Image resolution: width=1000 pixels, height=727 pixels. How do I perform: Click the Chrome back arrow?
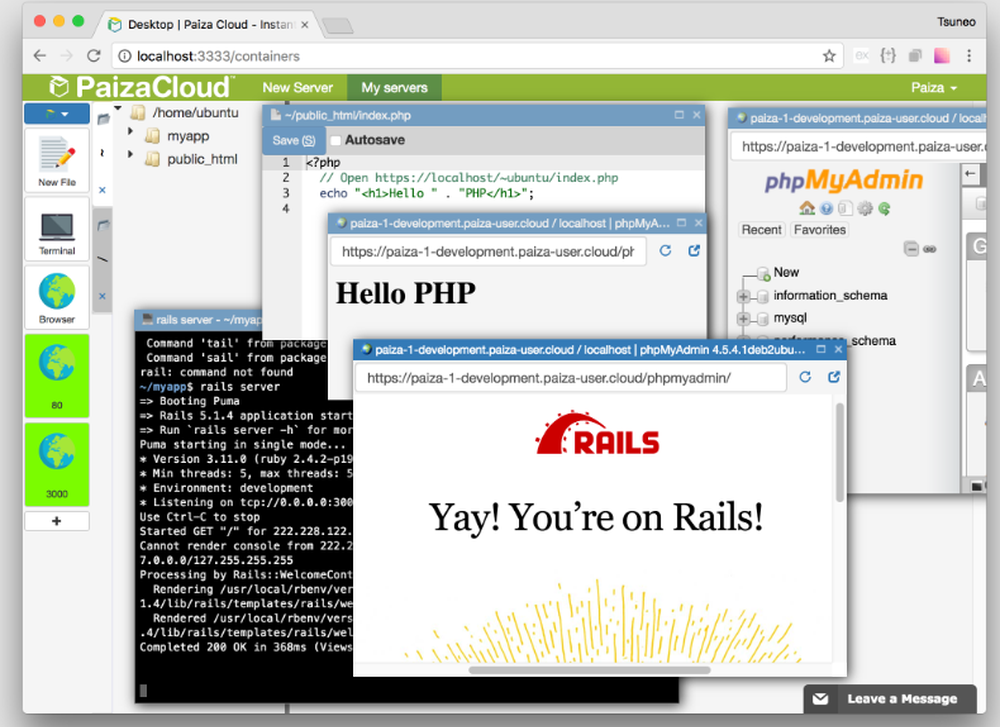40,56
